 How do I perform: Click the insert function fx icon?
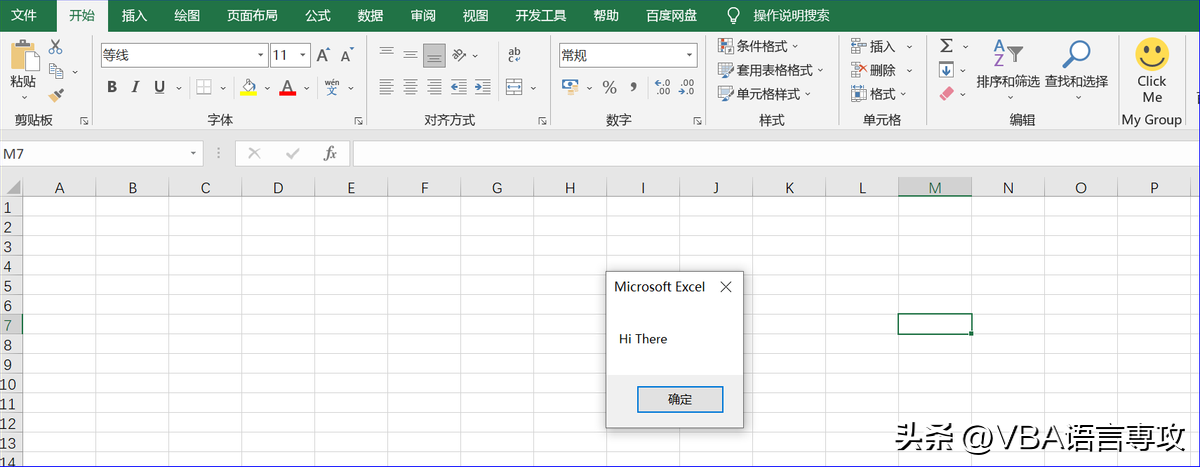330,153
